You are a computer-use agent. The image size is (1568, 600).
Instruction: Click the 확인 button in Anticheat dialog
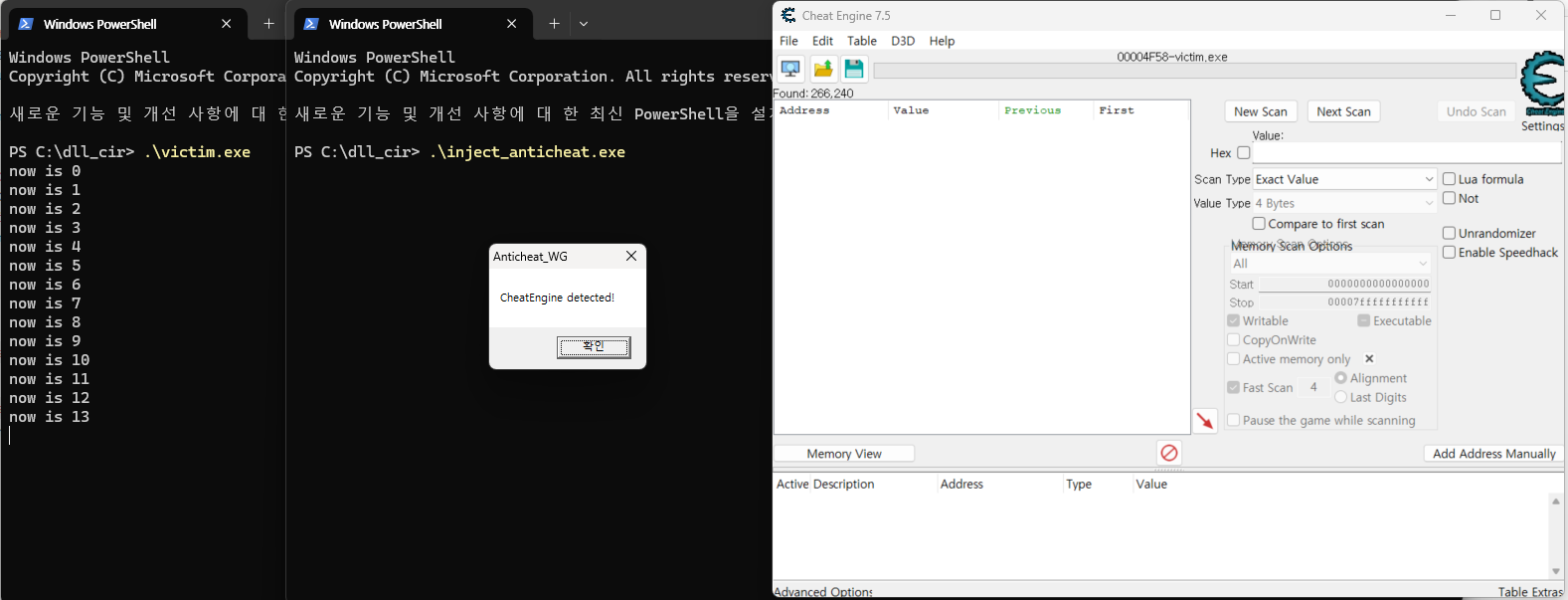click(594, 346)
